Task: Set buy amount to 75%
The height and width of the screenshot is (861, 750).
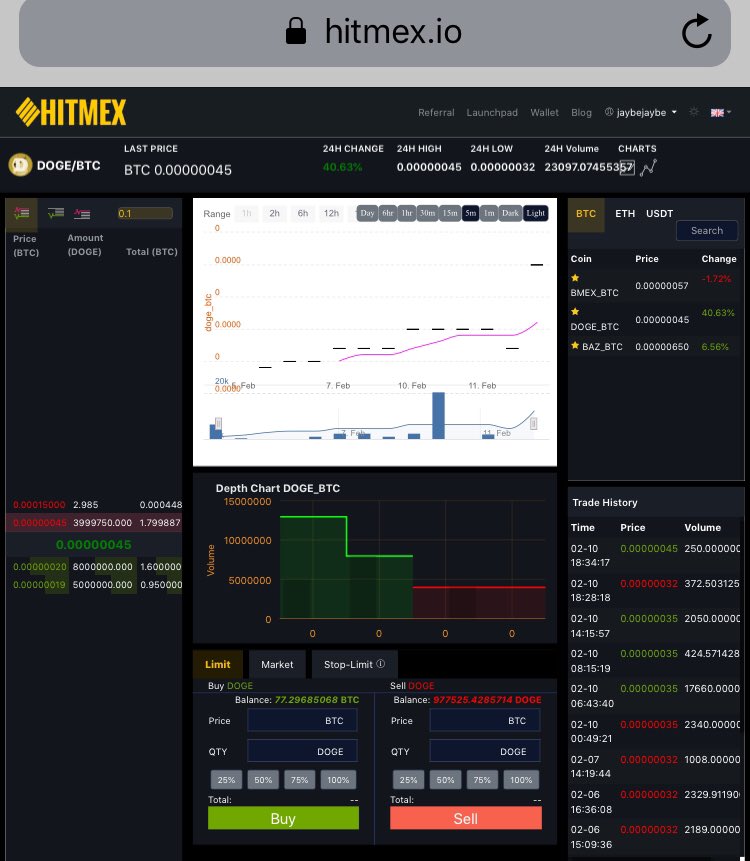Action: pos(299,780)
